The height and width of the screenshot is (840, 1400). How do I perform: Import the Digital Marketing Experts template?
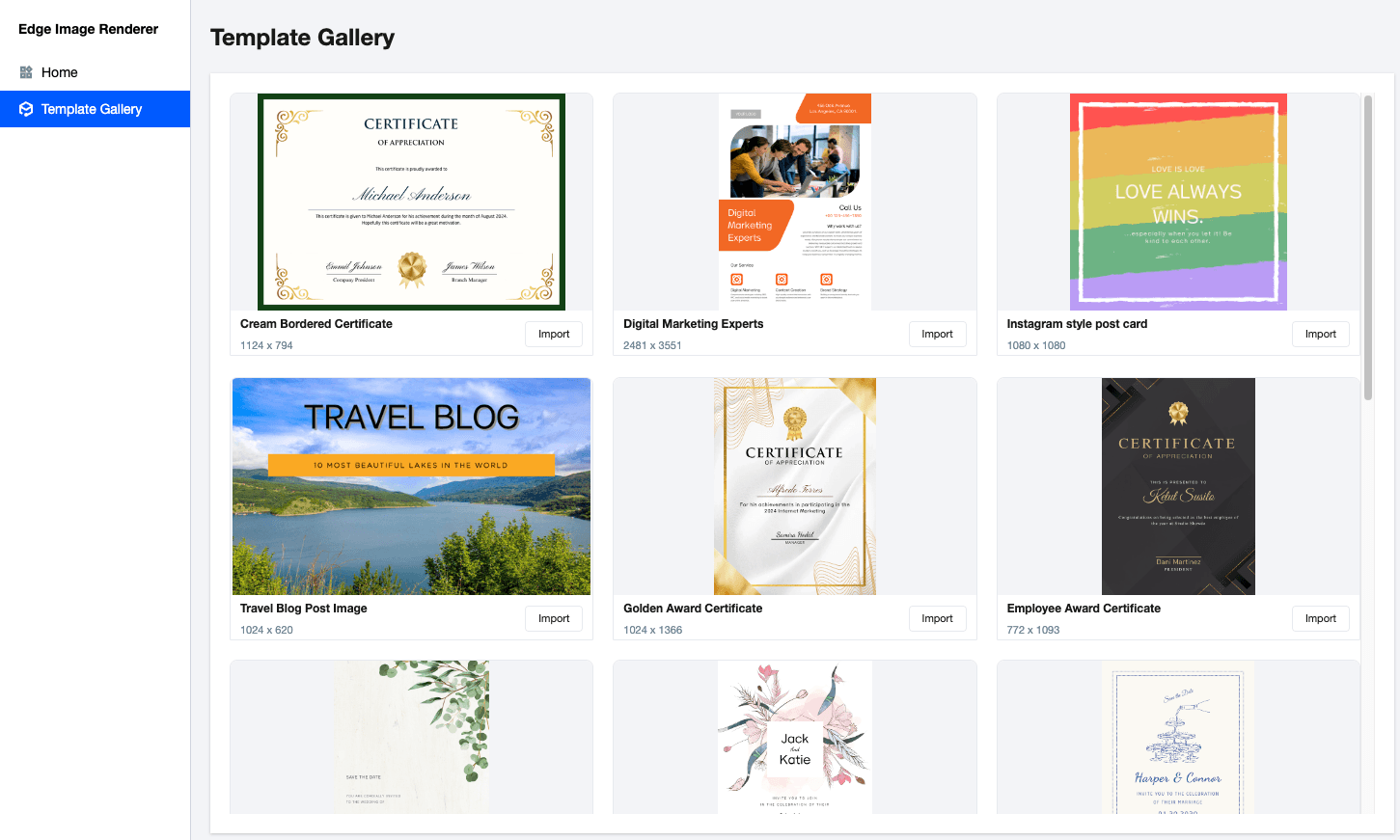pyautogui.click(x=937, y=334)
